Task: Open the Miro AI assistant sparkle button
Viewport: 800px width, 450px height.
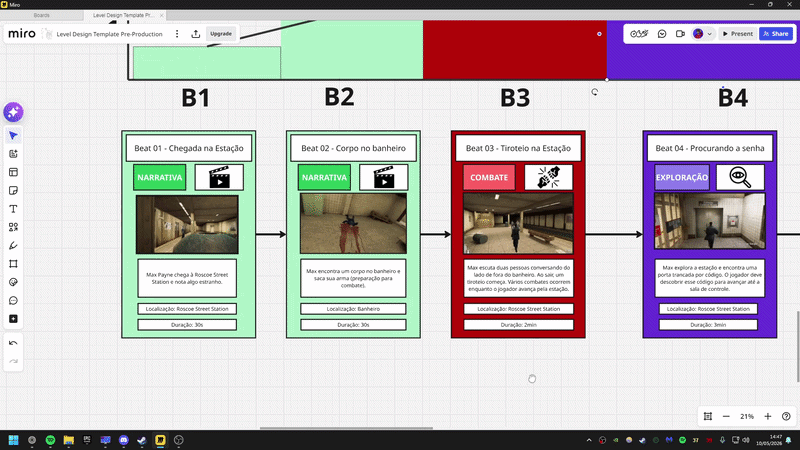Action: (13, 112)
